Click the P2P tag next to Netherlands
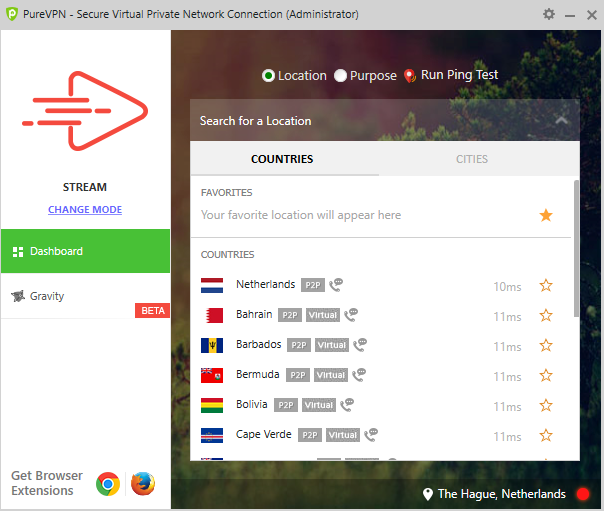 pos(313,285)
